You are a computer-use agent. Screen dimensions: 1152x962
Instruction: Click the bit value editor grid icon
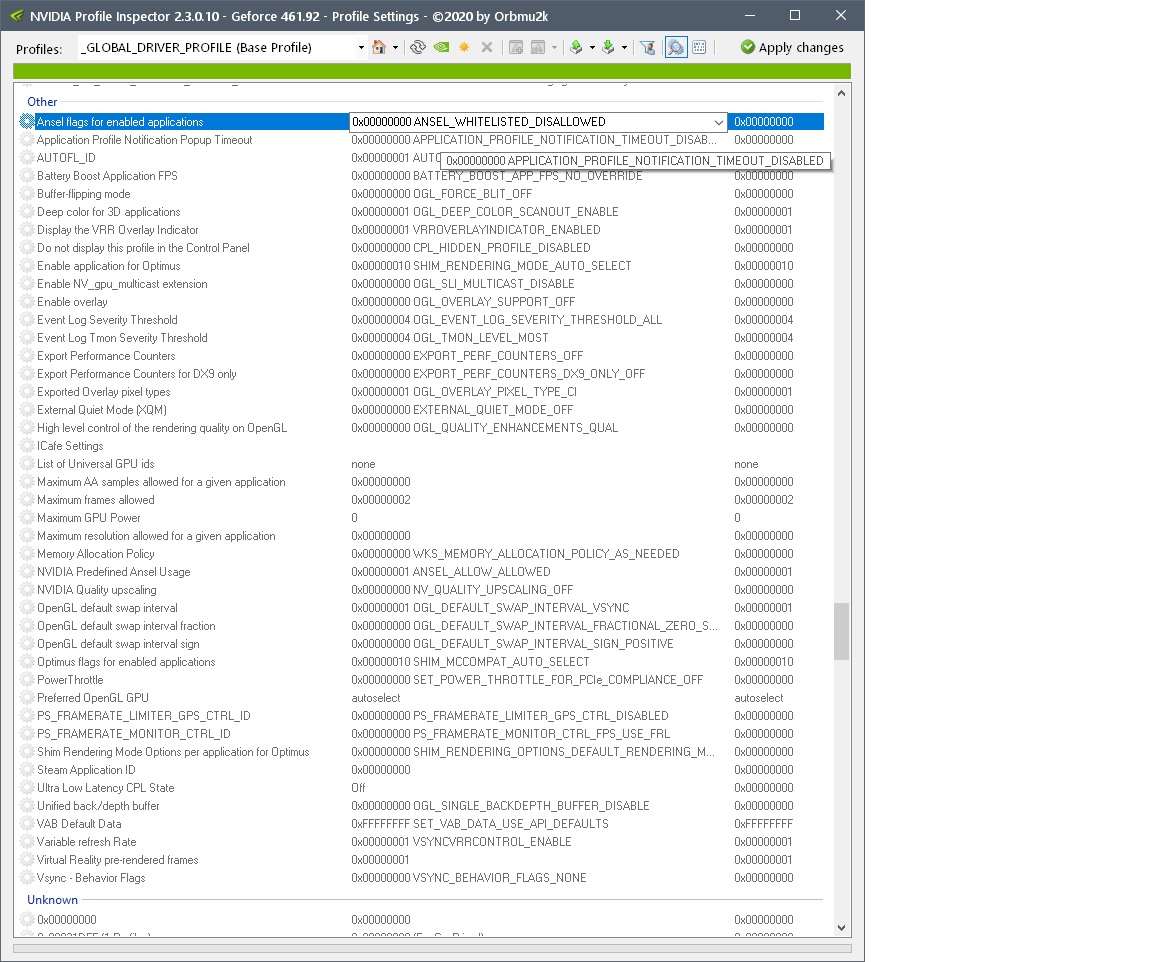point(699,47)
